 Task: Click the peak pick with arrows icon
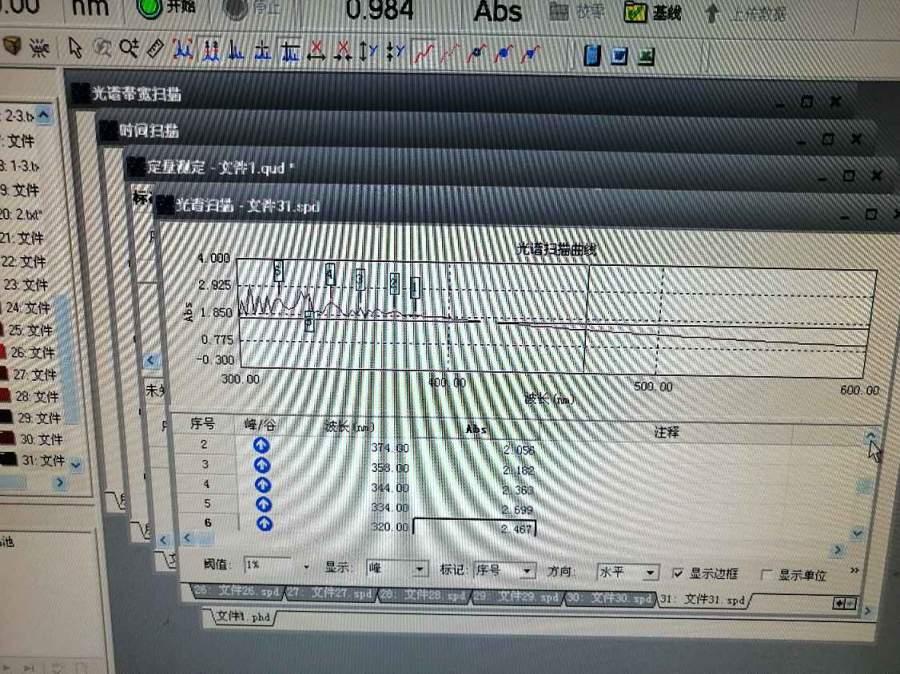(211, 51)
